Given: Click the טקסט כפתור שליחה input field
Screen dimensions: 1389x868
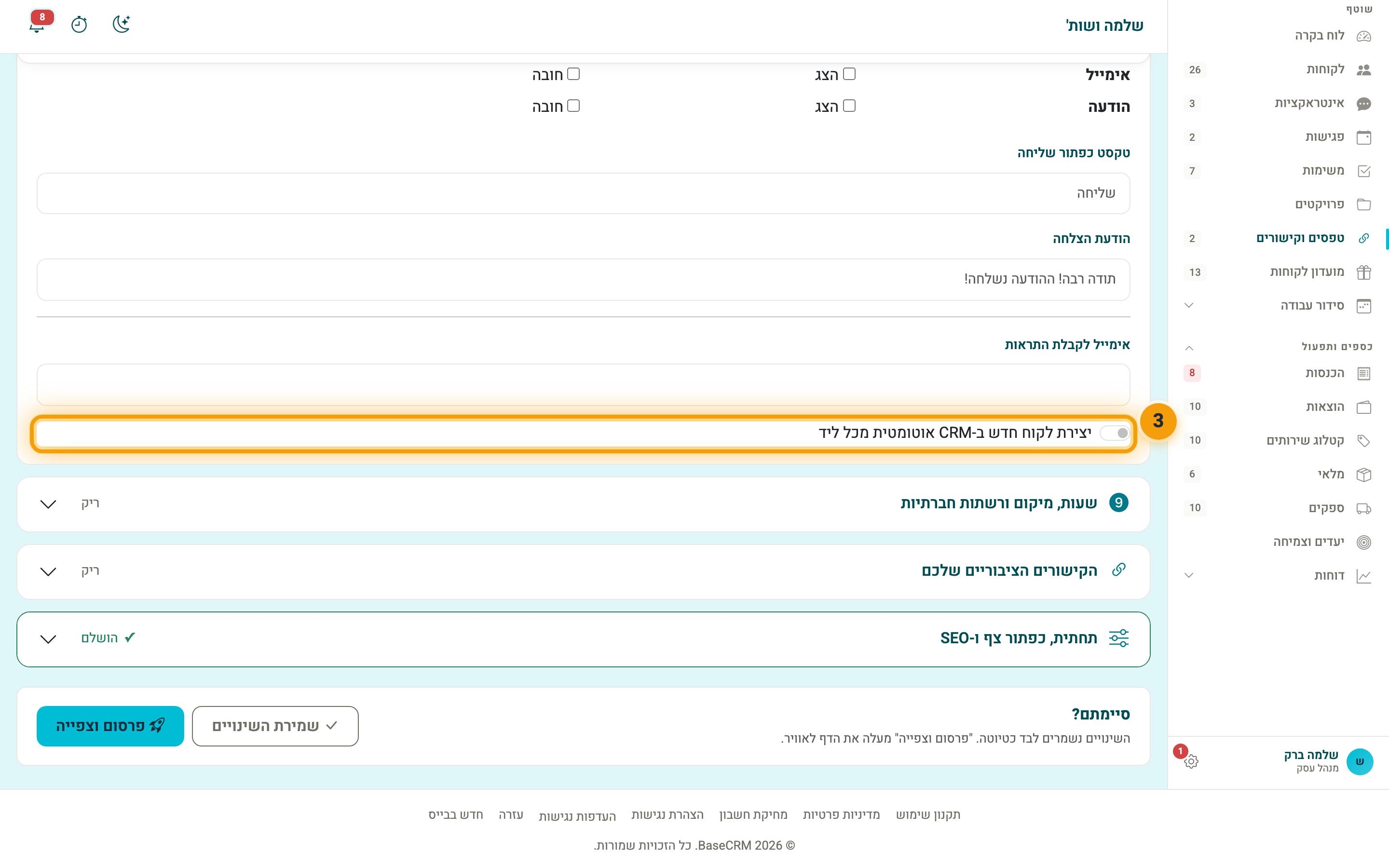Looking at the screenshot, I should pyautogui.click(x=583, y=193).
